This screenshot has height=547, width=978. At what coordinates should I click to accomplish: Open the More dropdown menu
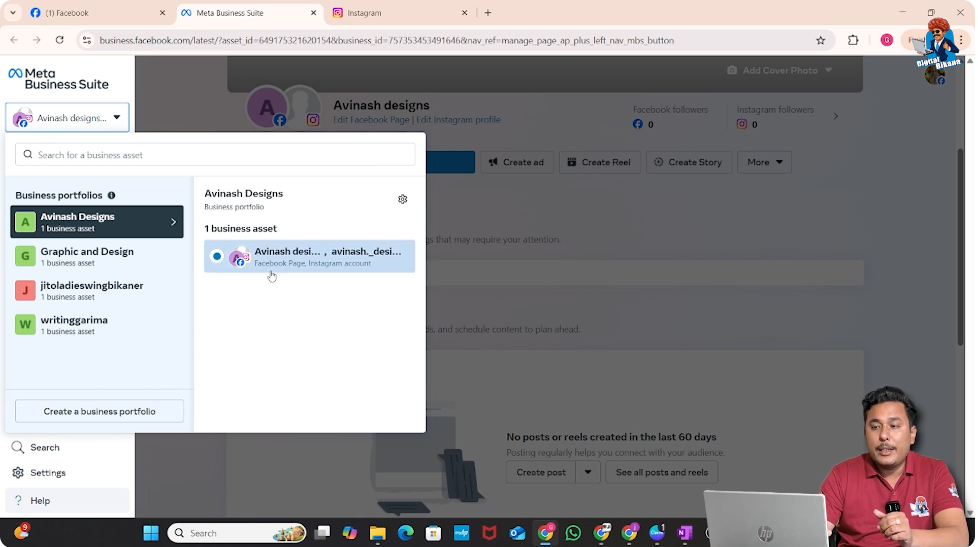click(764, 162)
